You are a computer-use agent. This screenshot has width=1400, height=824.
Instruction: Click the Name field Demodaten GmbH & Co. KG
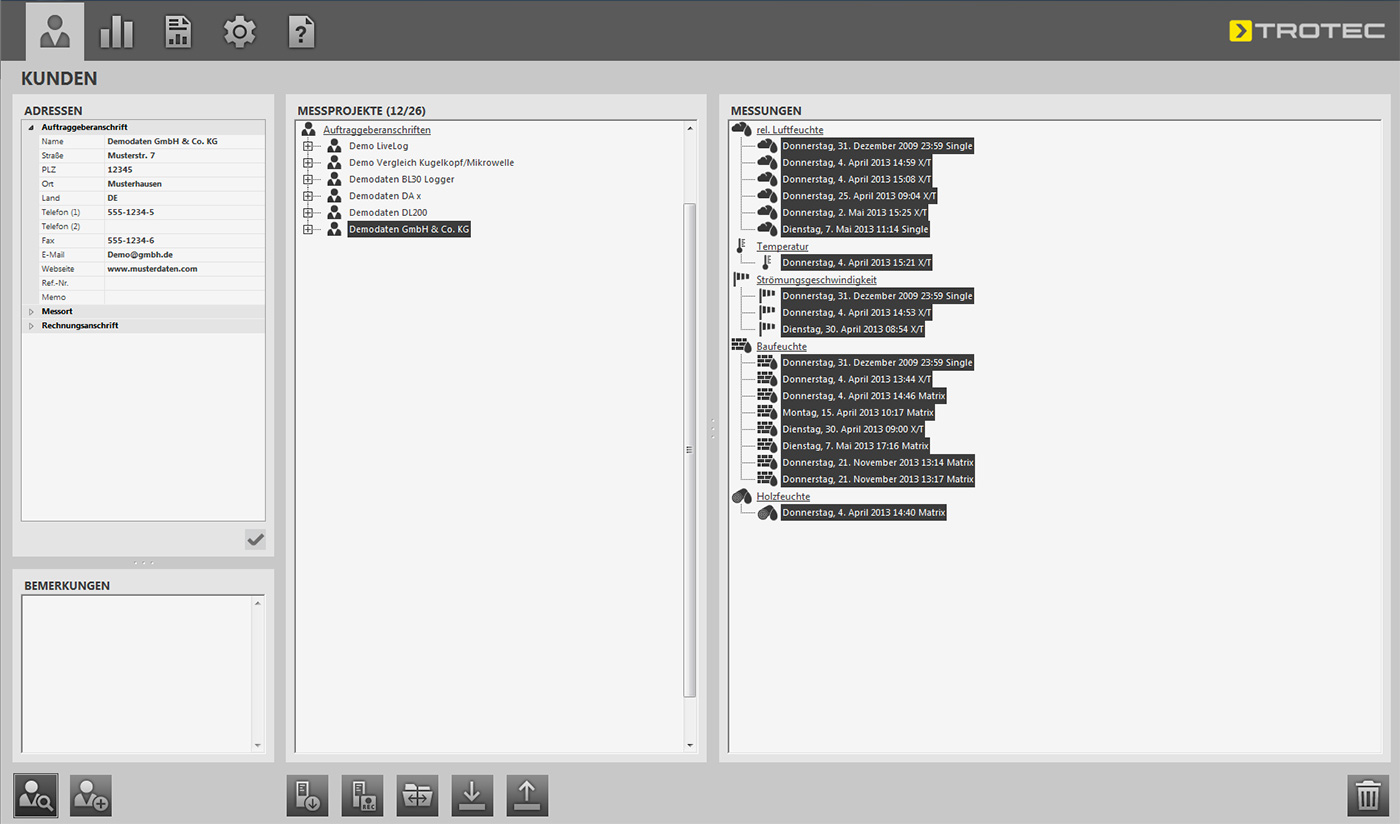pyautogui.click(x=185, y=142)
